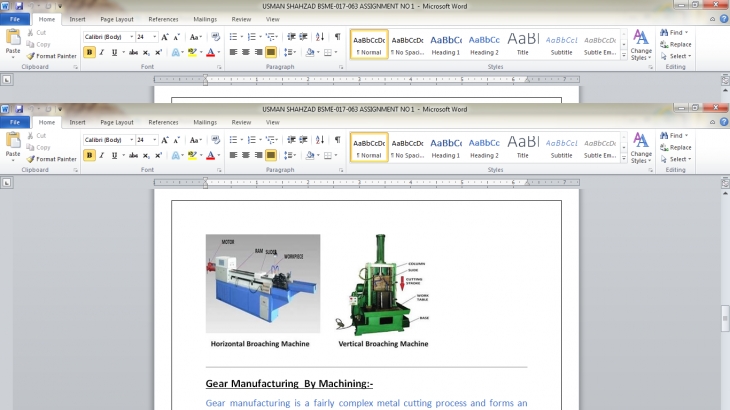The height and width of the screenshot is (410, 730).
Task: Open Word Help icon in front window
Action: click(x=723, y=122)
